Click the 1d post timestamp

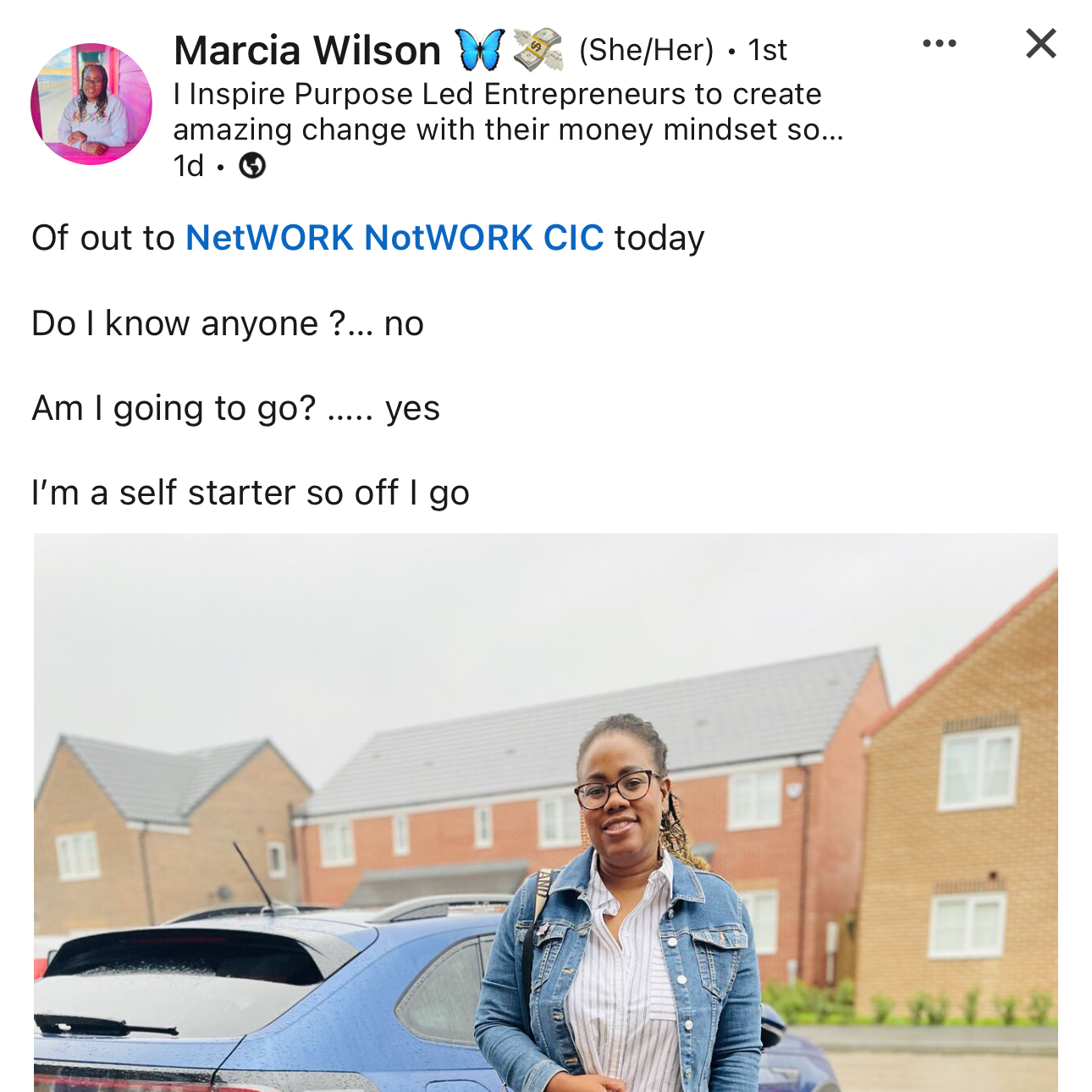[189, 166]
